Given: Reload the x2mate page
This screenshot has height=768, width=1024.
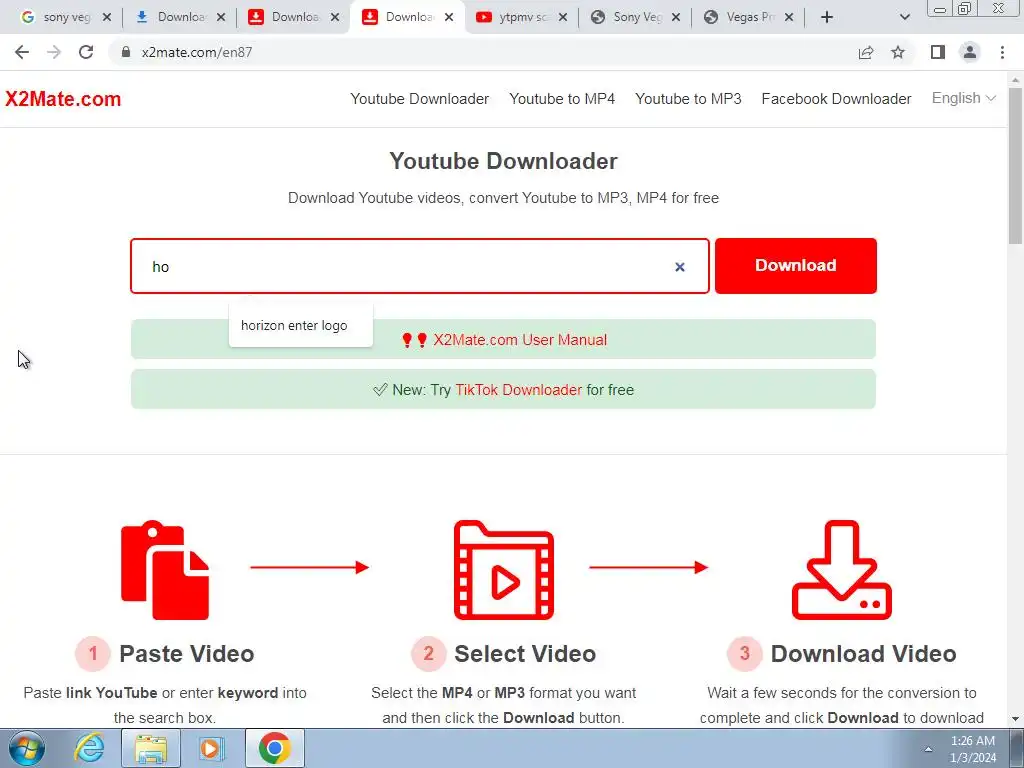Looking at the screenshot, I should click(x=86, y=52).
